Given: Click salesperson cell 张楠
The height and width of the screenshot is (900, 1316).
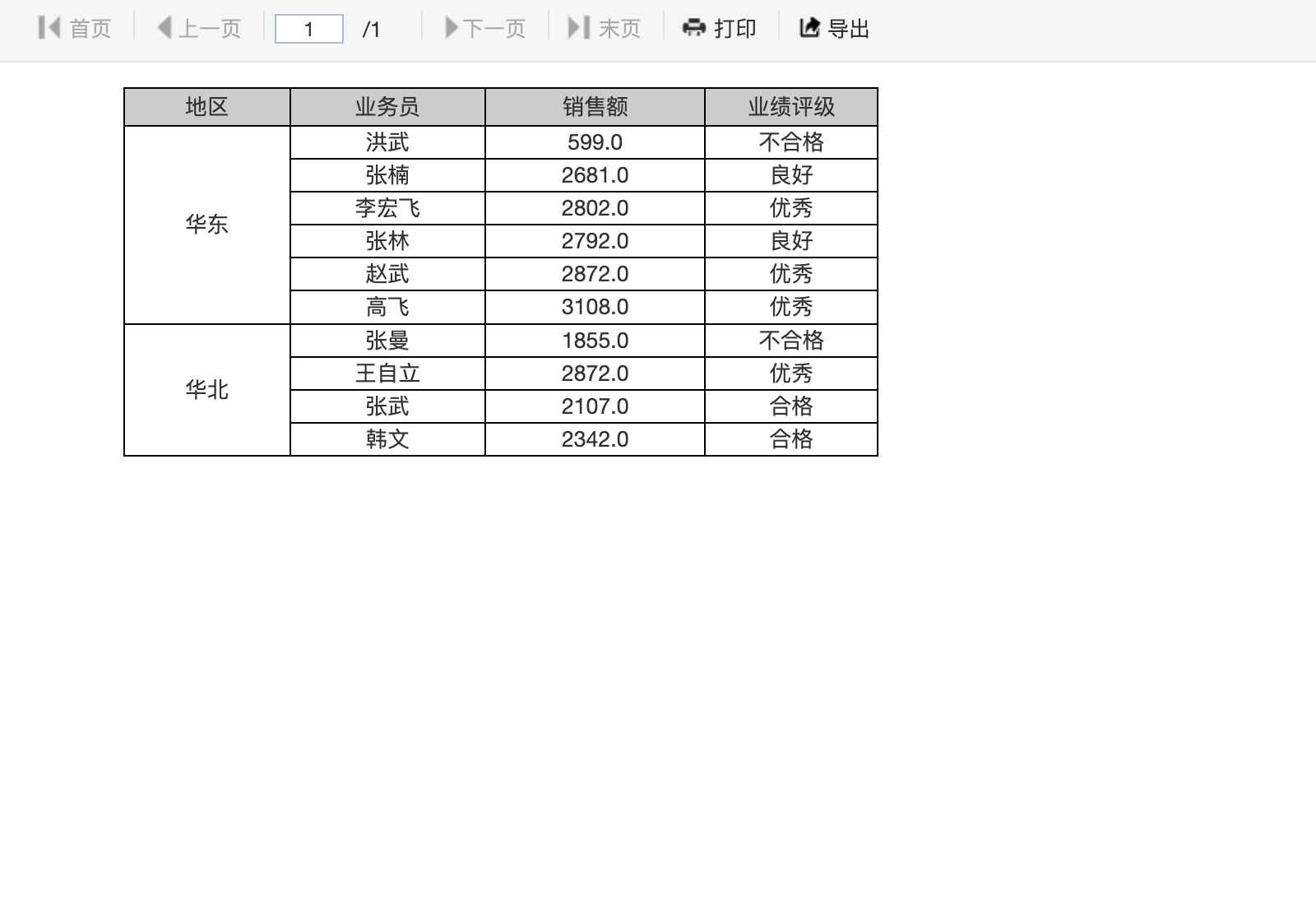Looking at the screenshot, I should (x=387, y=175).
